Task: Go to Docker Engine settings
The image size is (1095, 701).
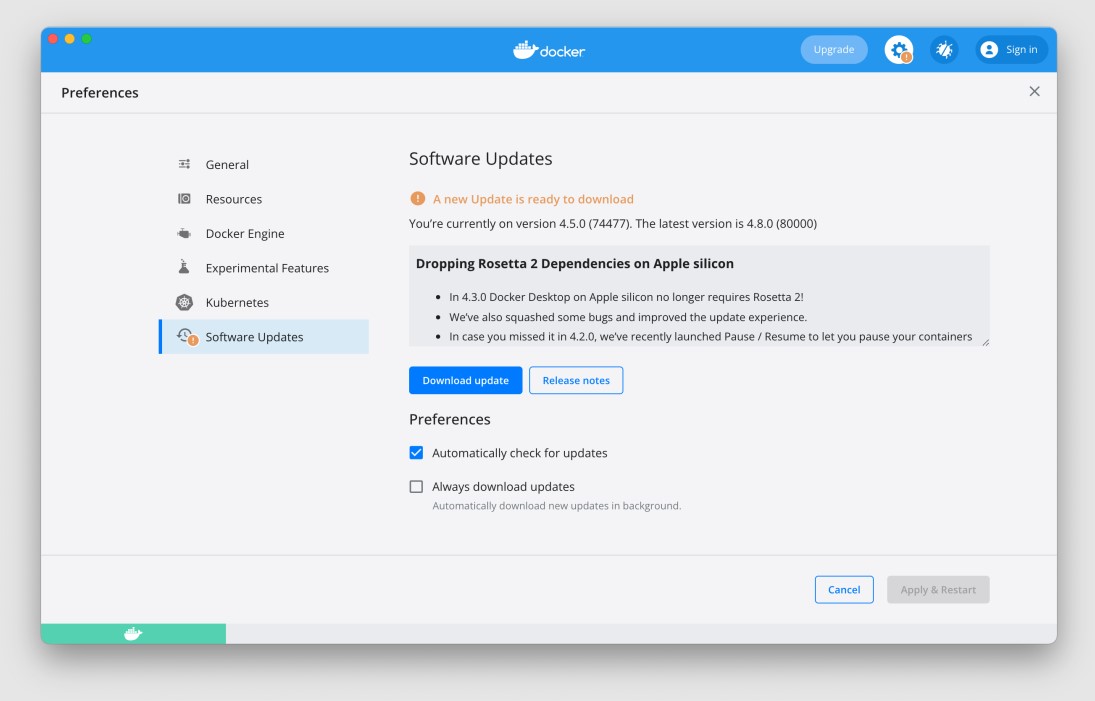Action: click(x=264, y=233)
